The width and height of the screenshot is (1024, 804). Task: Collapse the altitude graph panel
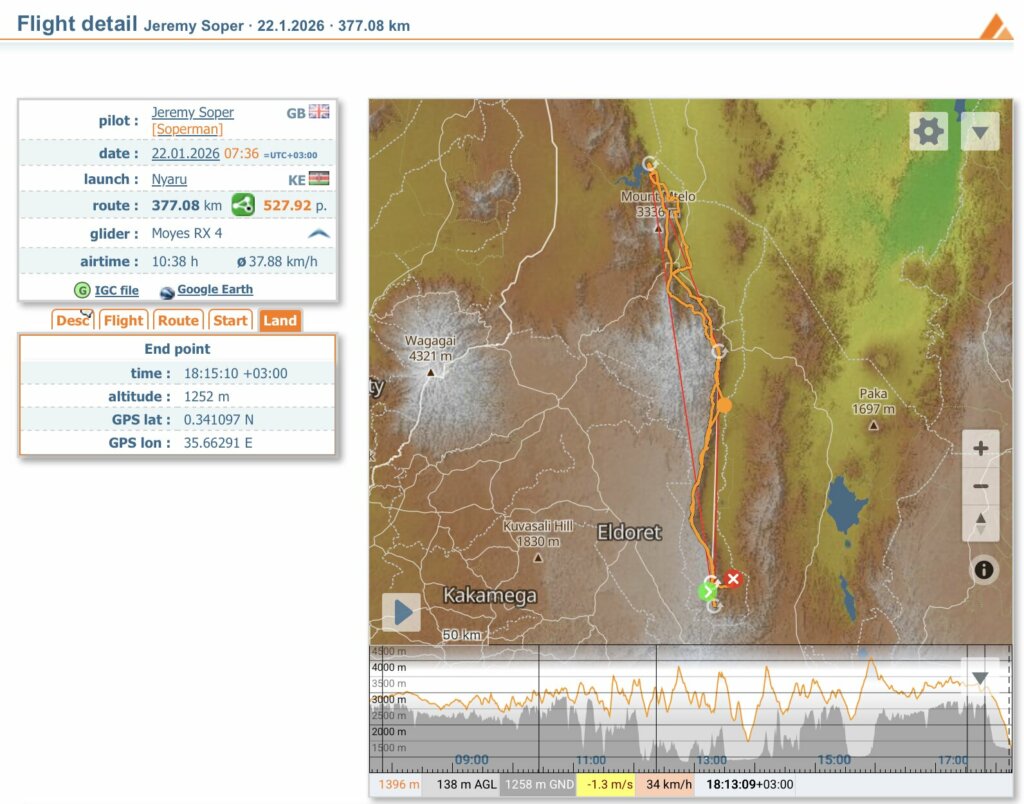pyautogui.click(x=980, y=677)
